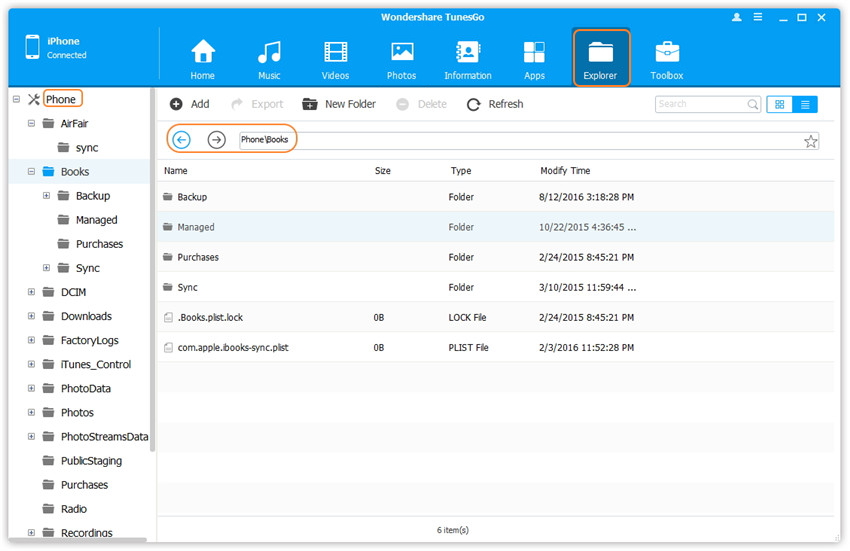Select the Backup folder row in list

pos(495,197)
